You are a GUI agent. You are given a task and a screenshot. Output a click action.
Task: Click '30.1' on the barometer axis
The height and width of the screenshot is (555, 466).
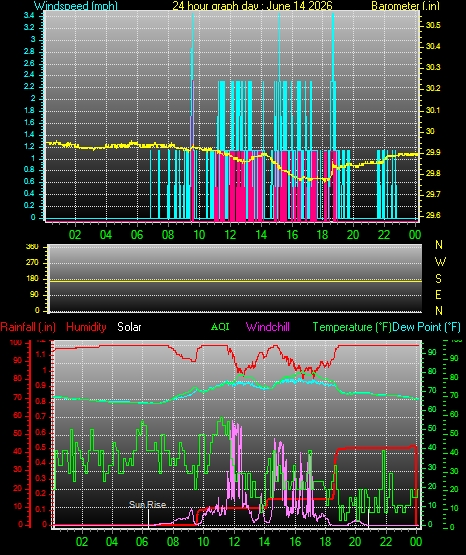(x=433, y=110)
